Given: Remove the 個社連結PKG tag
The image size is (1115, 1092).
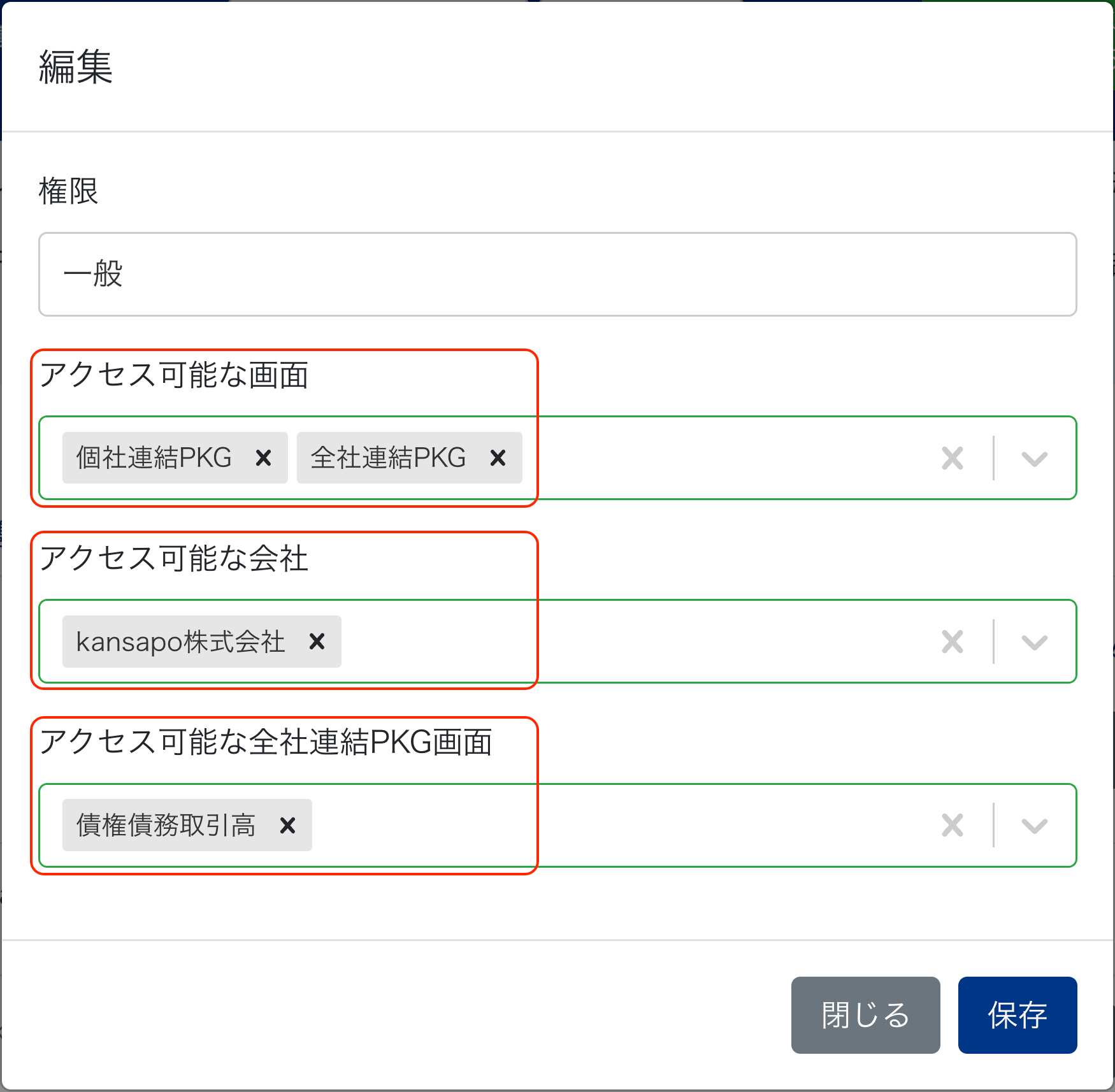Looking at the screenshot, I should (263, 458).
